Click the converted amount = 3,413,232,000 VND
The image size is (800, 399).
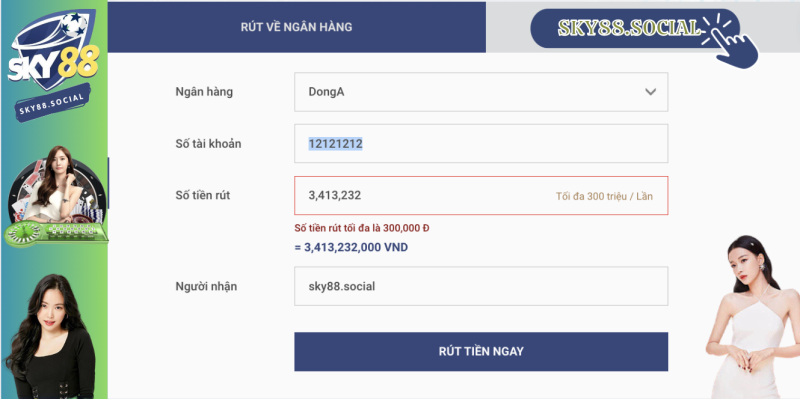pos(351,247)
